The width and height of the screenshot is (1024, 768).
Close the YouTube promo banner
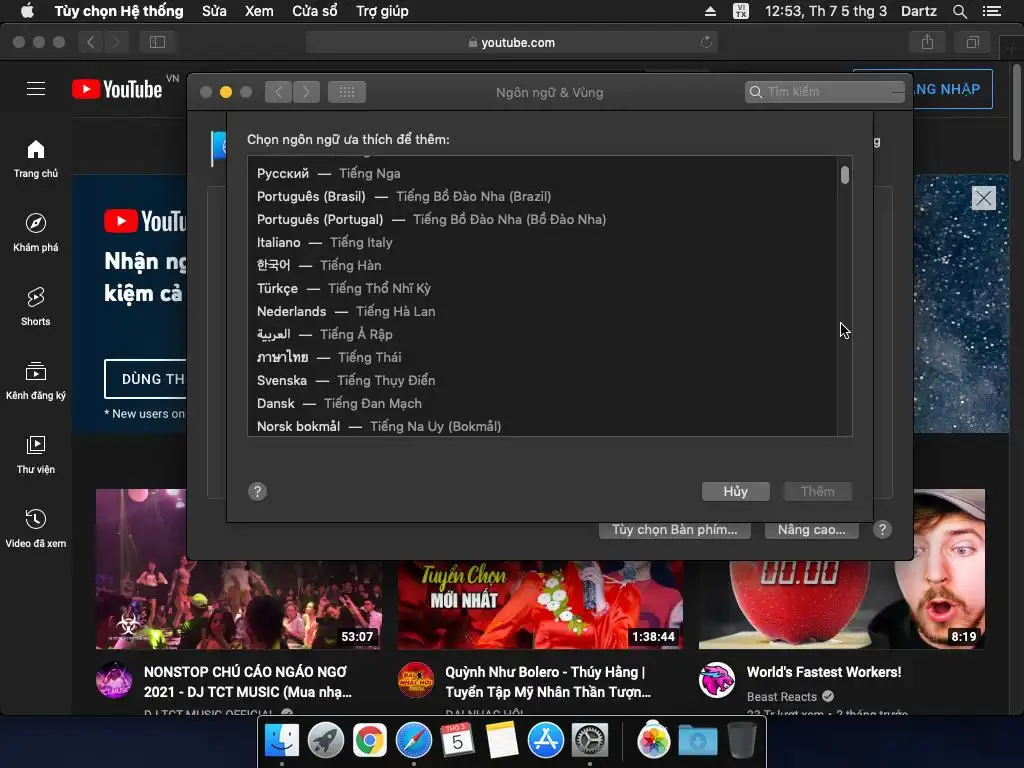point(984,198)
